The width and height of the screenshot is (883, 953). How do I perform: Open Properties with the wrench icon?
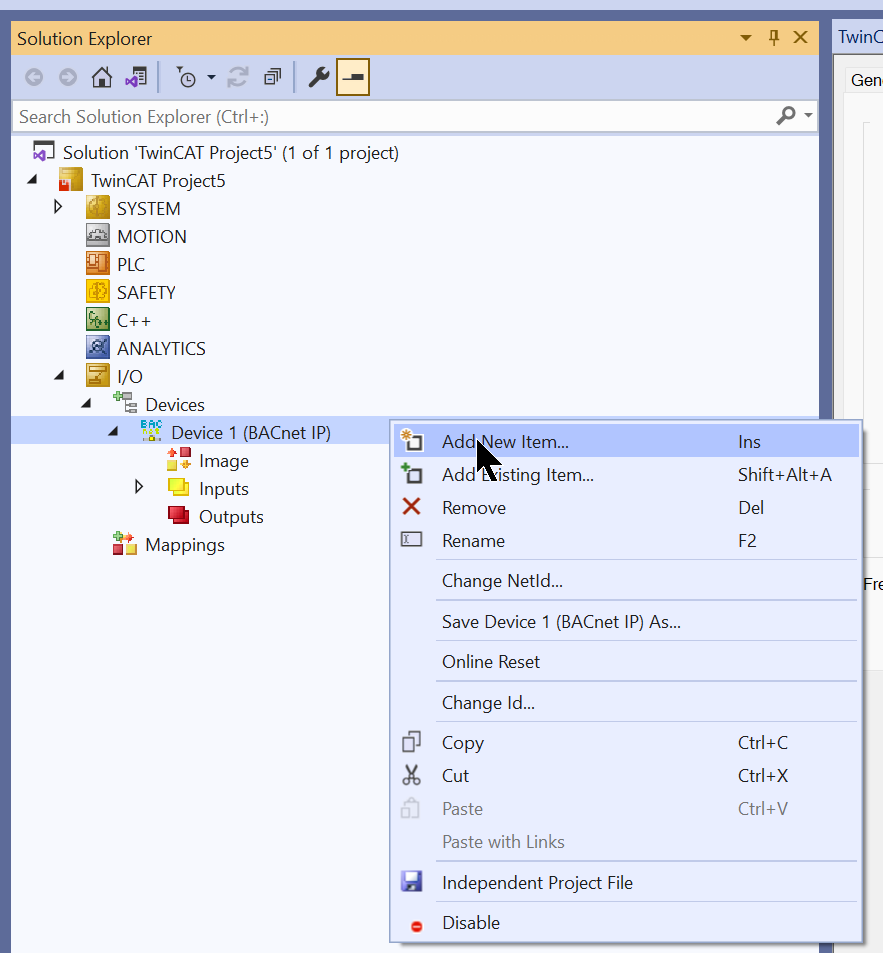318,78
